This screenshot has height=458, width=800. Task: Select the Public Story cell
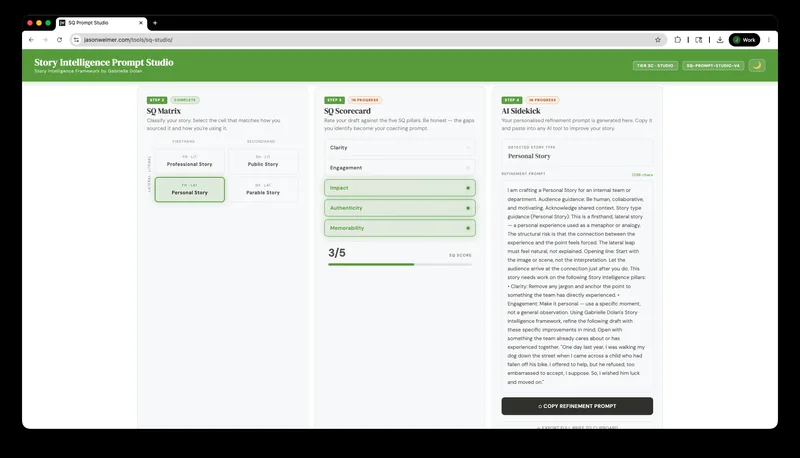pos(263,161)
